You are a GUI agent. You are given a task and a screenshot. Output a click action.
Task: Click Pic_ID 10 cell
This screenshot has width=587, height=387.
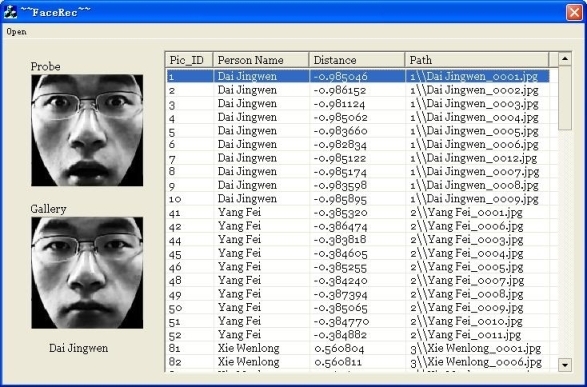(x=175, y=199)
